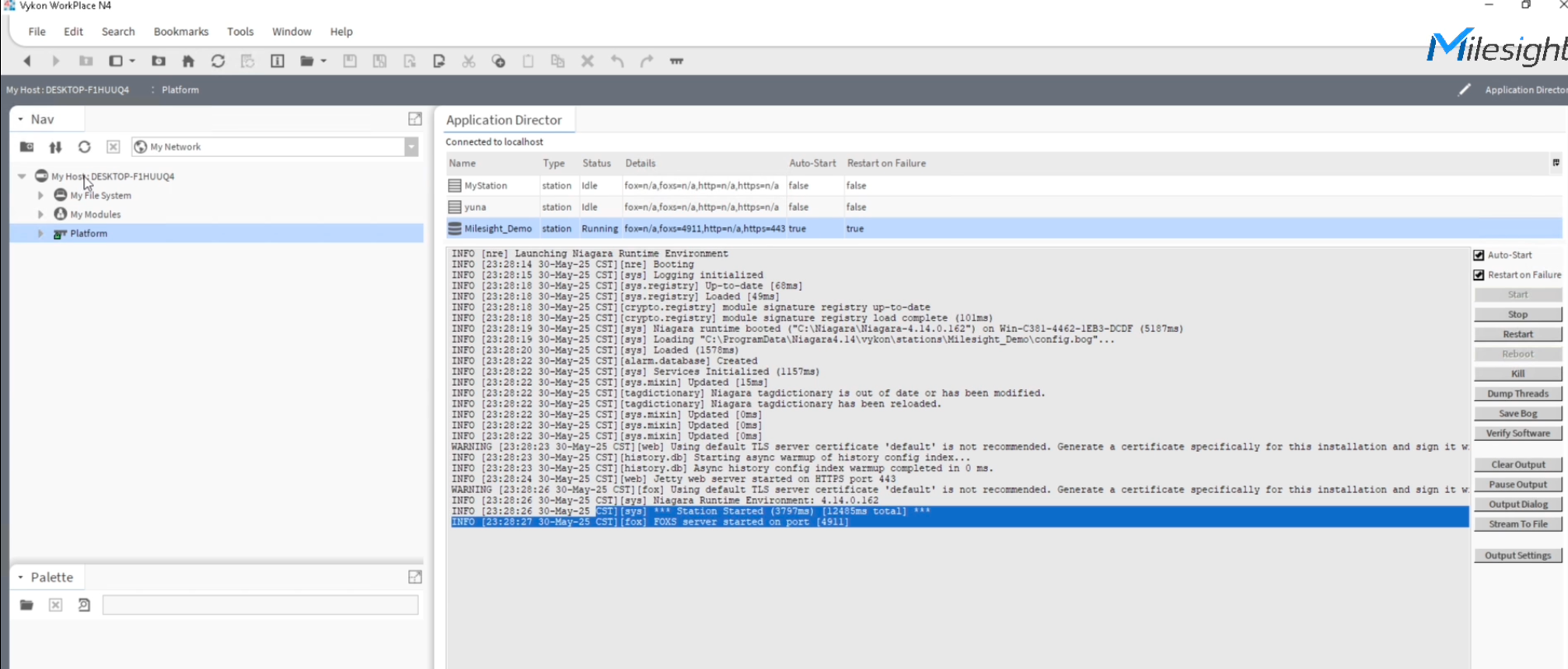Image resolution: width=1568 pixels, height=669 pixels.
Task: Toggle Restart on Failure checkbox
Action: click(1479, 275)
